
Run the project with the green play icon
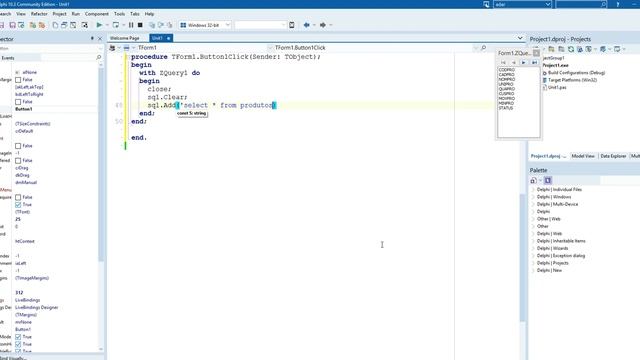(x=99, y=25)
